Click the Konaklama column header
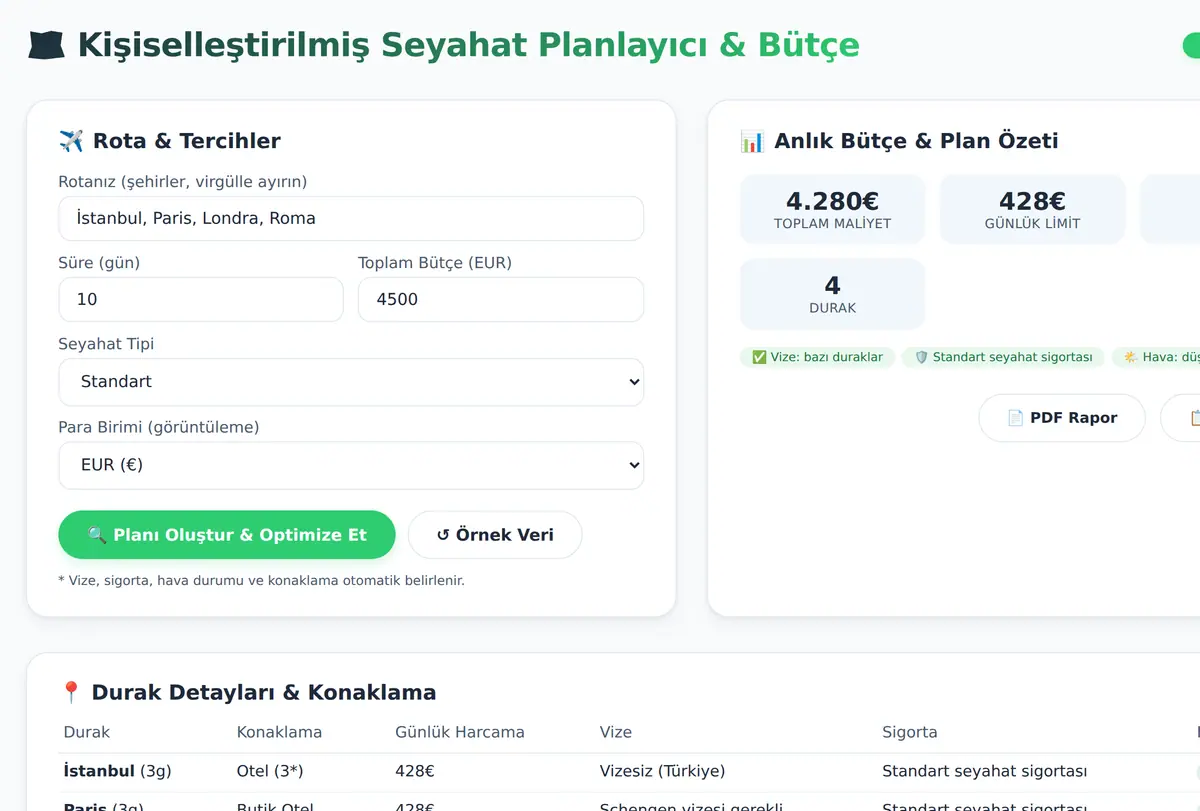The width and height of the screenshot is (1200, 811). point(279,732)
